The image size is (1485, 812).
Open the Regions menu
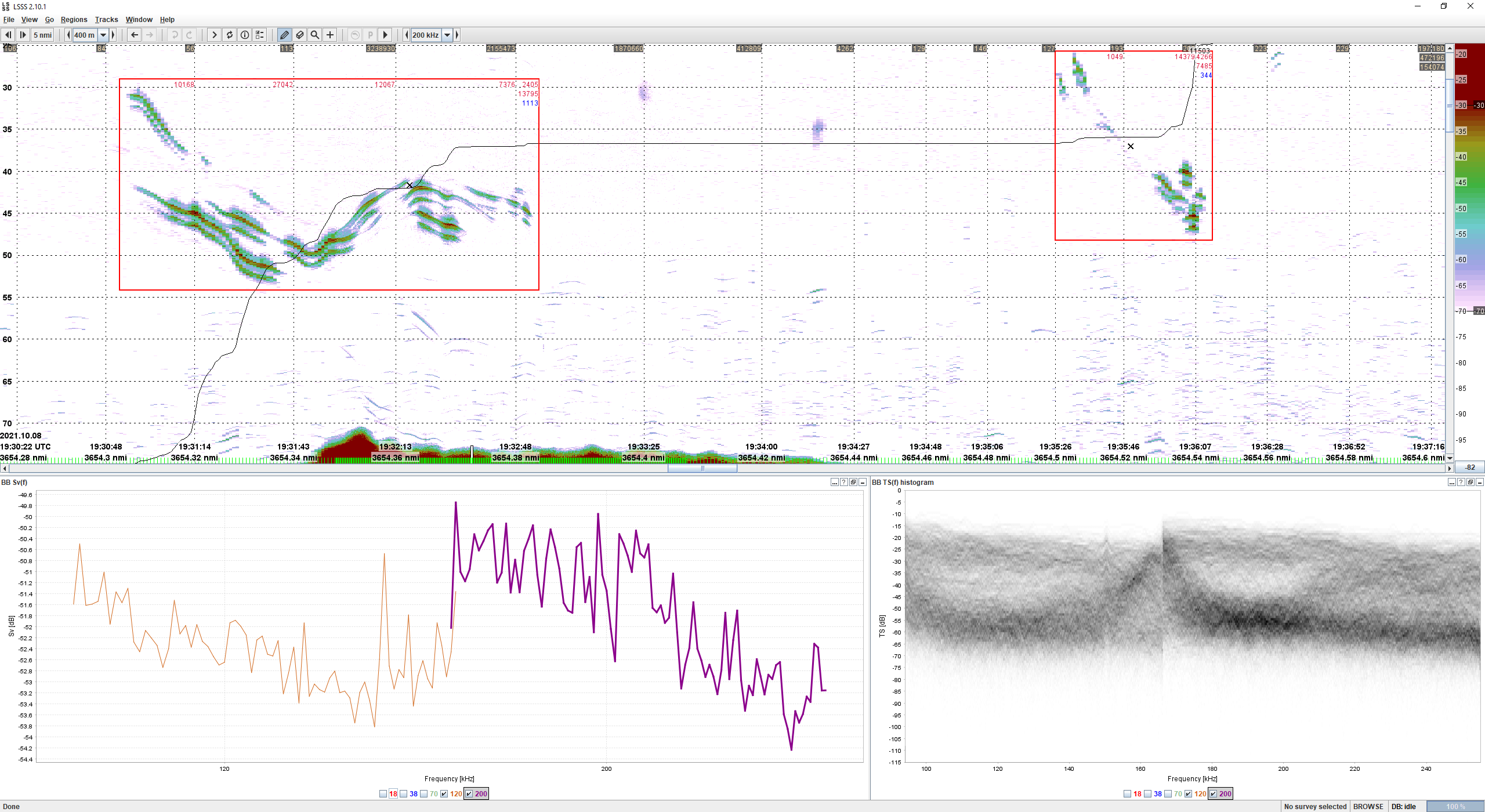pyautogui.click(x=74, y=19)
